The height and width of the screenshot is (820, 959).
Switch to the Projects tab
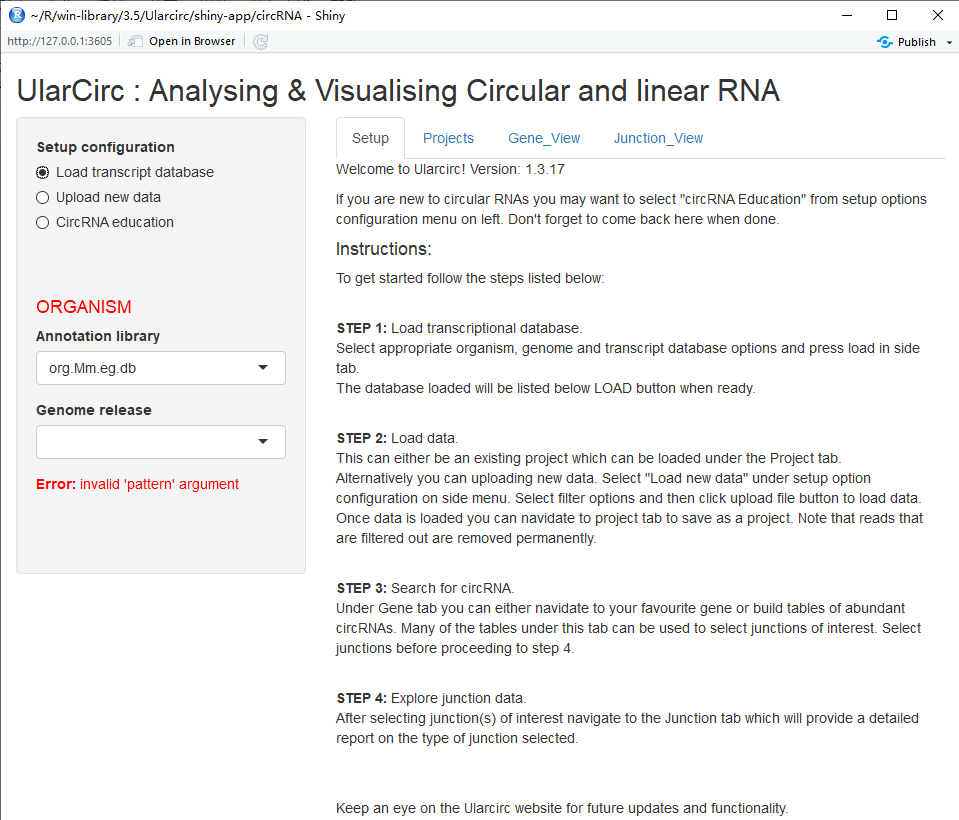[x=448, y=138]
